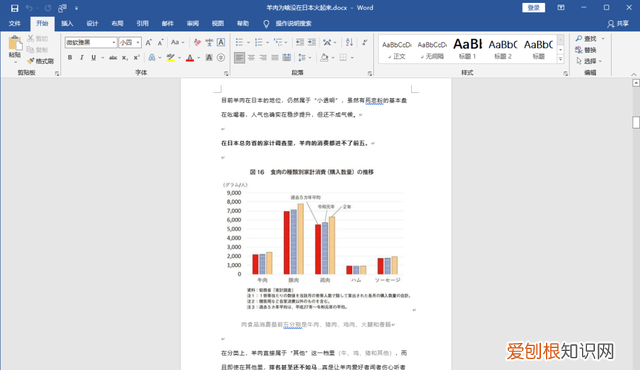Apply superscript formatting
640x370 pixels.
click(x=136, y=58)
